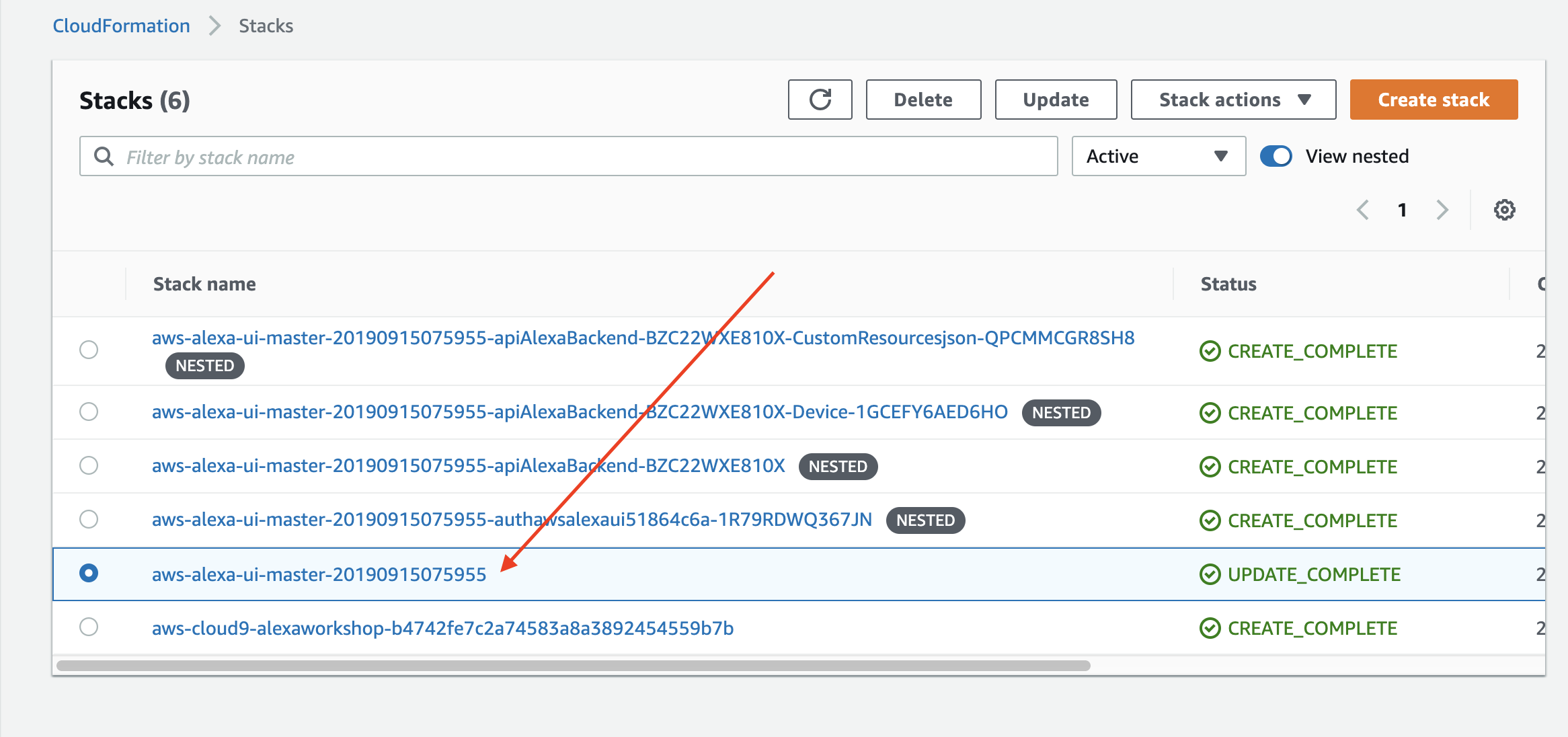Open the Active status filter dropdown
Screen dimensions: 1568x737
point(1159,156)
